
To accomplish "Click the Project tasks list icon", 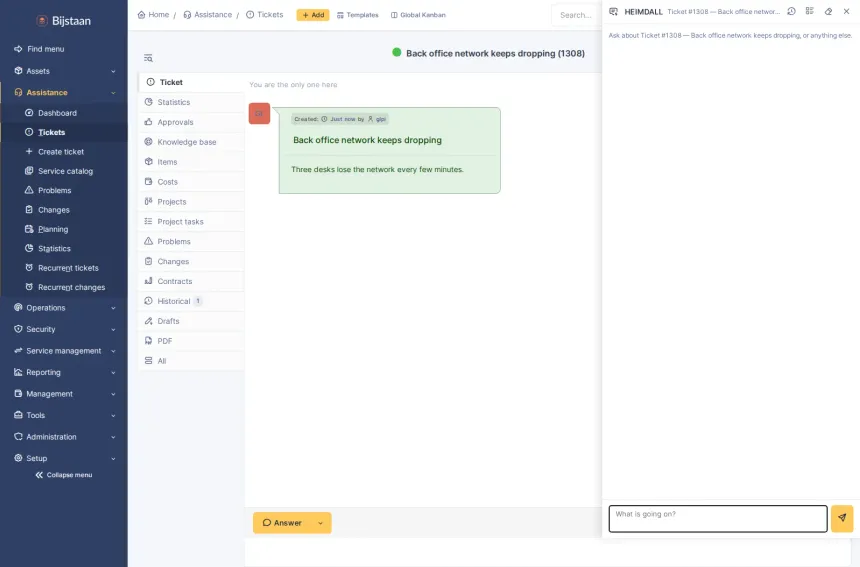I will pos(148,222).
